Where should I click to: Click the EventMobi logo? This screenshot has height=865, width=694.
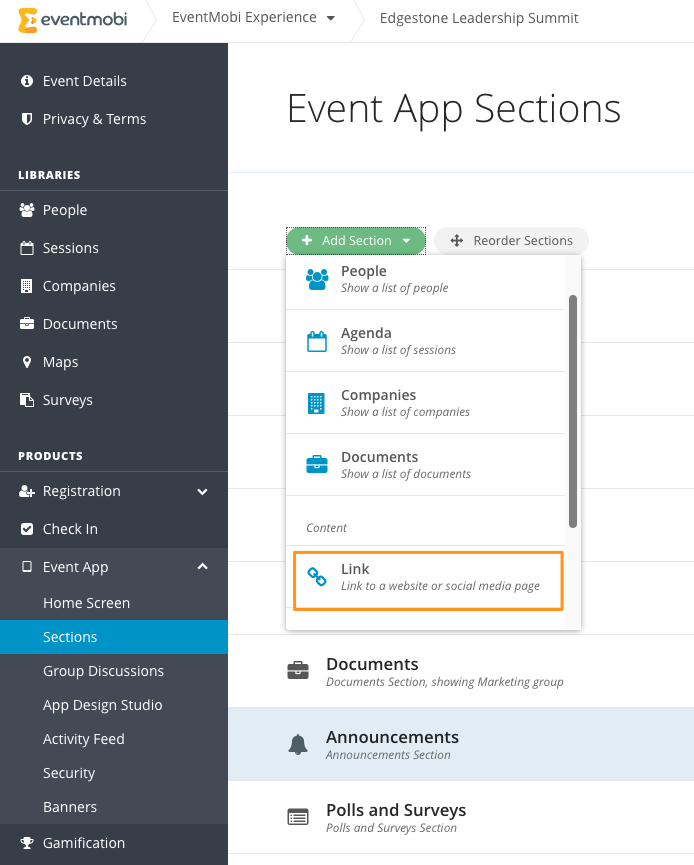[x=72, y=20]
